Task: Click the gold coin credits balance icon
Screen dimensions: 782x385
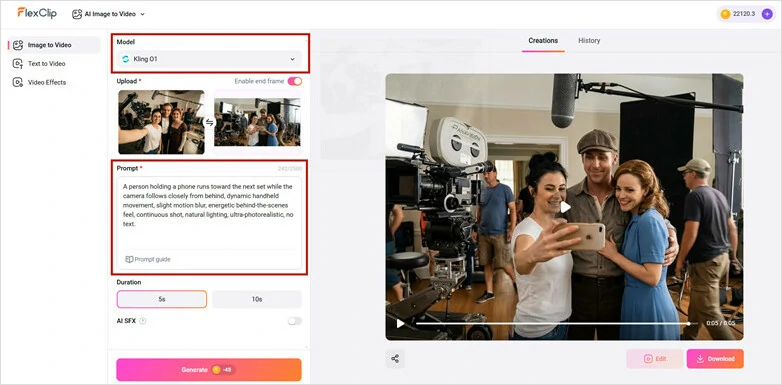Action: coord(726,14)
